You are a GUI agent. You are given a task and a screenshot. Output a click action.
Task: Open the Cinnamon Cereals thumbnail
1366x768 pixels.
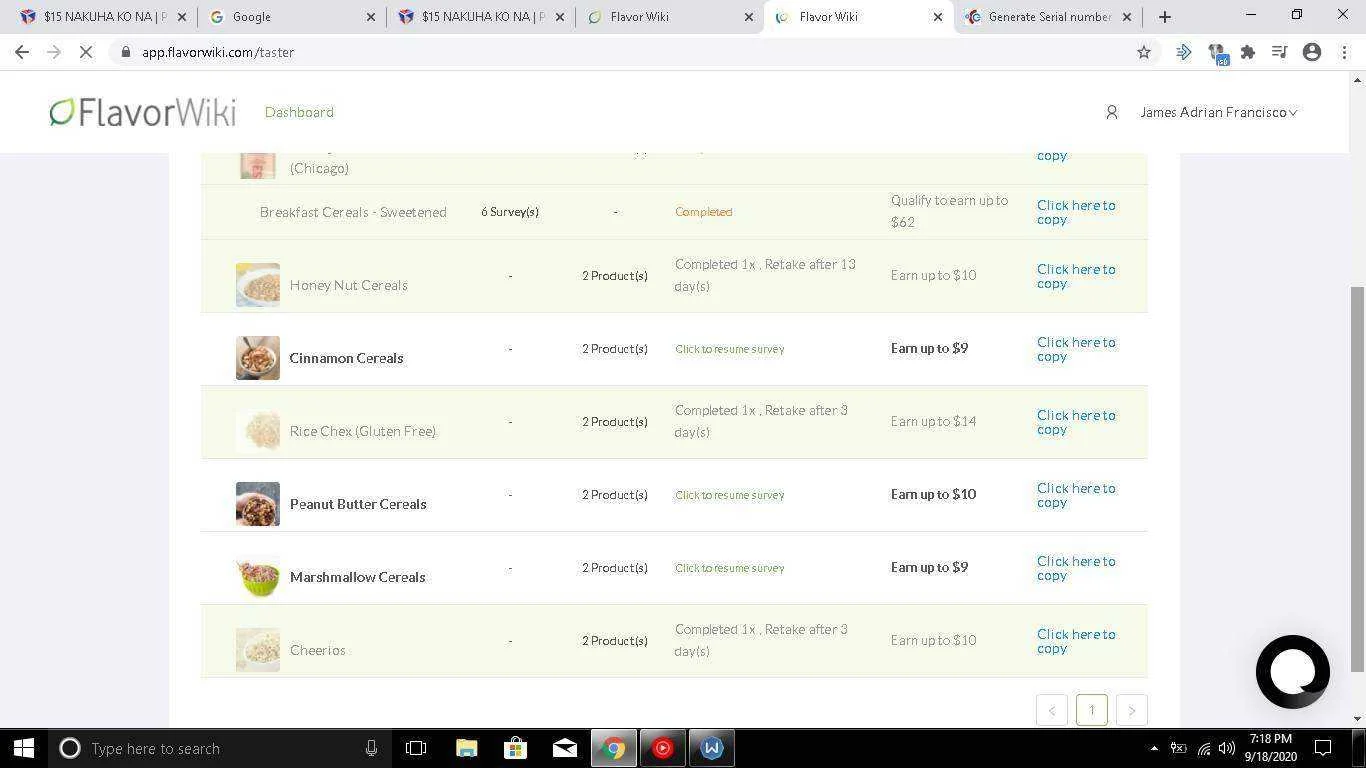pos(258,358)
